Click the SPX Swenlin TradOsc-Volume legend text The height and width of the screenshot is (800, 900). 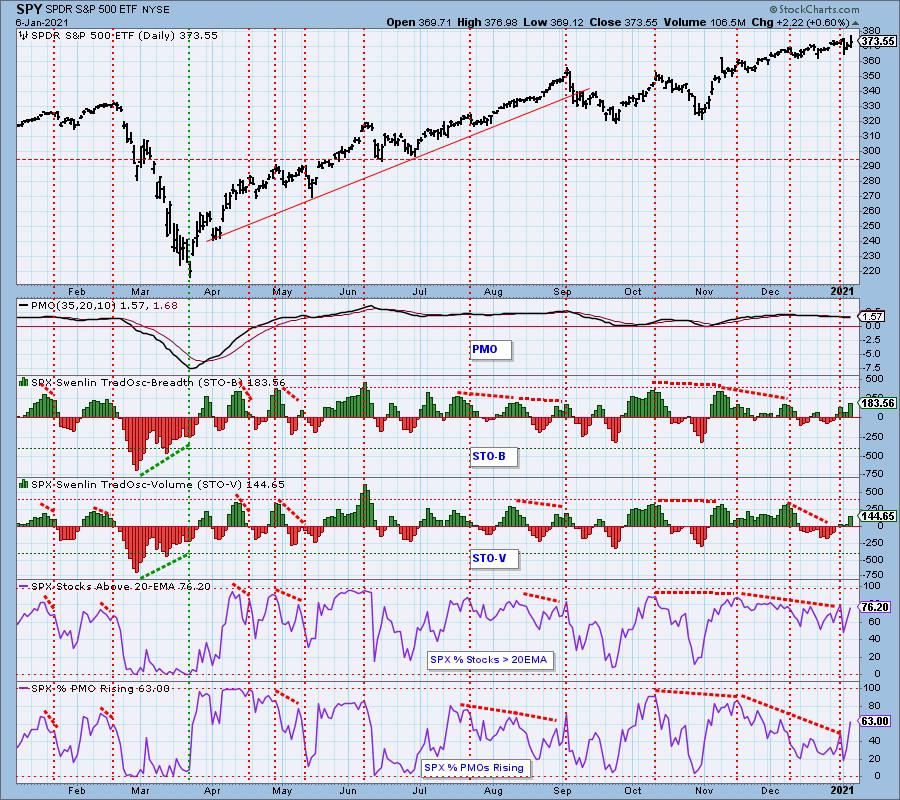tap(158, 484)
